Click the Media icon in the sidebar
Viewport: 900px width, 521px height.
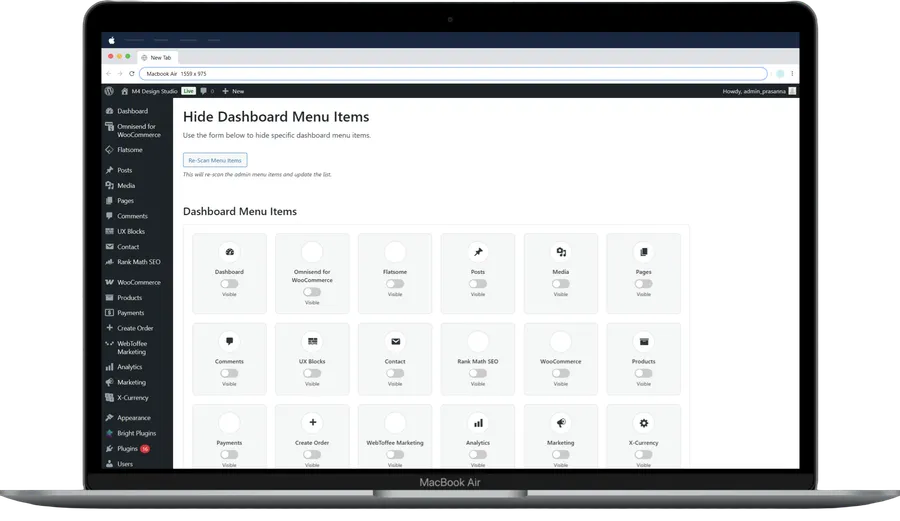pyautogui.click(x=109, y=185)
